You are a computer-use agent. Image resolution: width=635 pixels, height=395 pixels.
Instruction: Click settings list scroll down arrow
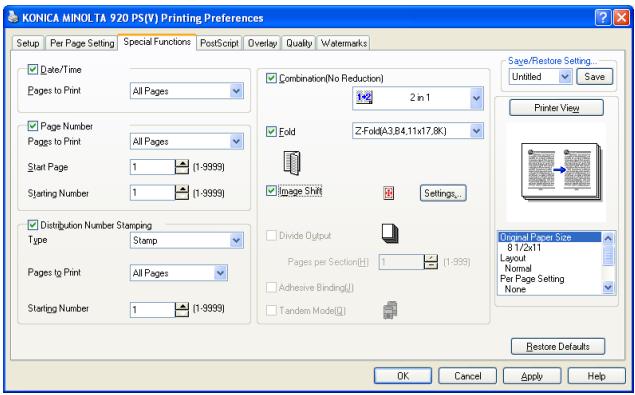pos(608,288)
